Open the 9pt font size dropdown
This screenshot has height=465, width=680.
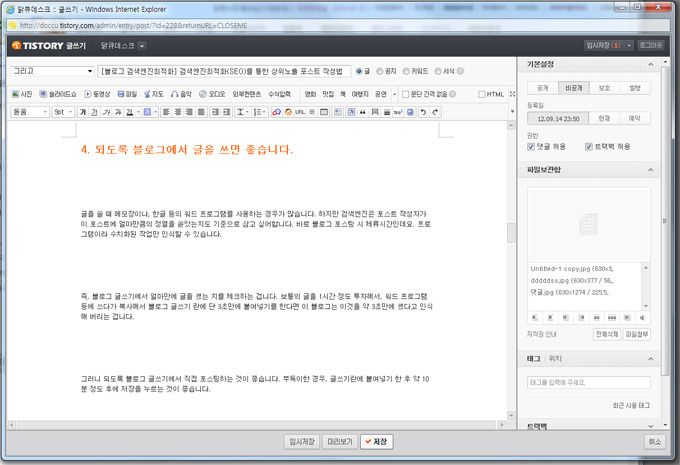[x=63, y=112]
